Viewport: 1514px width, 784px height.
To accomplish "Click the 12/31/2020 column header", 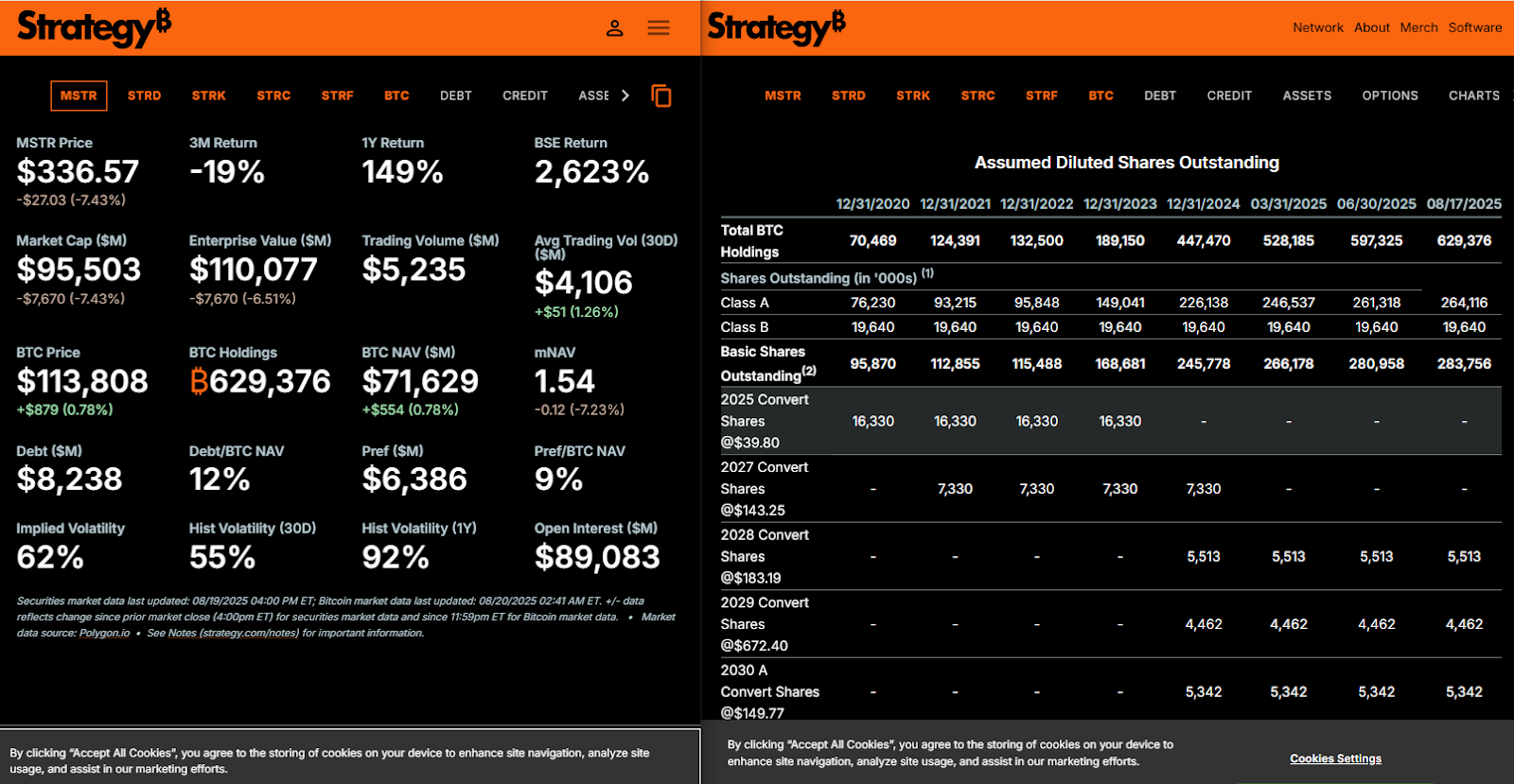I will 872,203.
